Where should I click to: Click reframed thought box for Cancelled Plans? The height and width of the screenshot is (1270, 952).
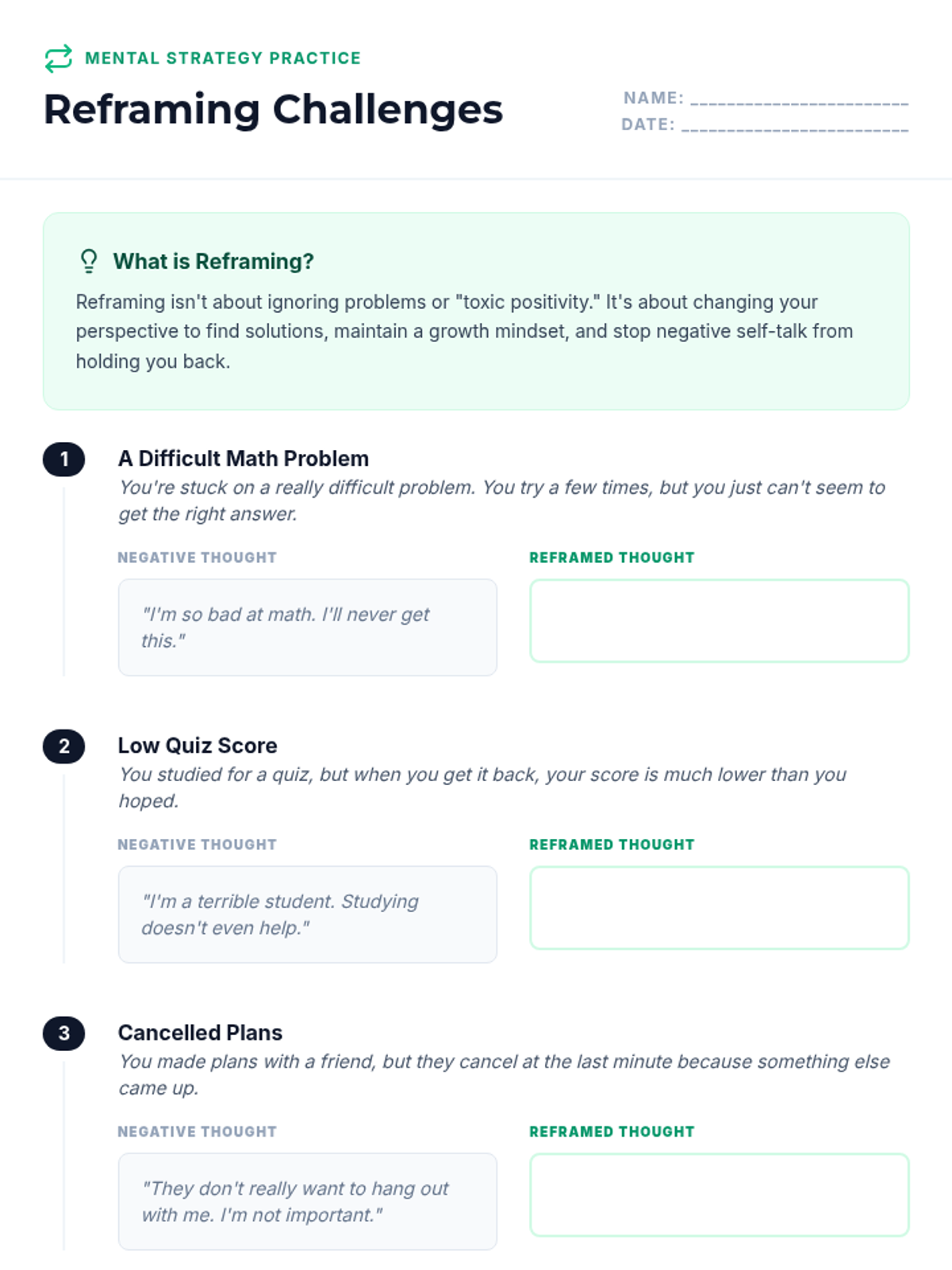point(719,1195)
